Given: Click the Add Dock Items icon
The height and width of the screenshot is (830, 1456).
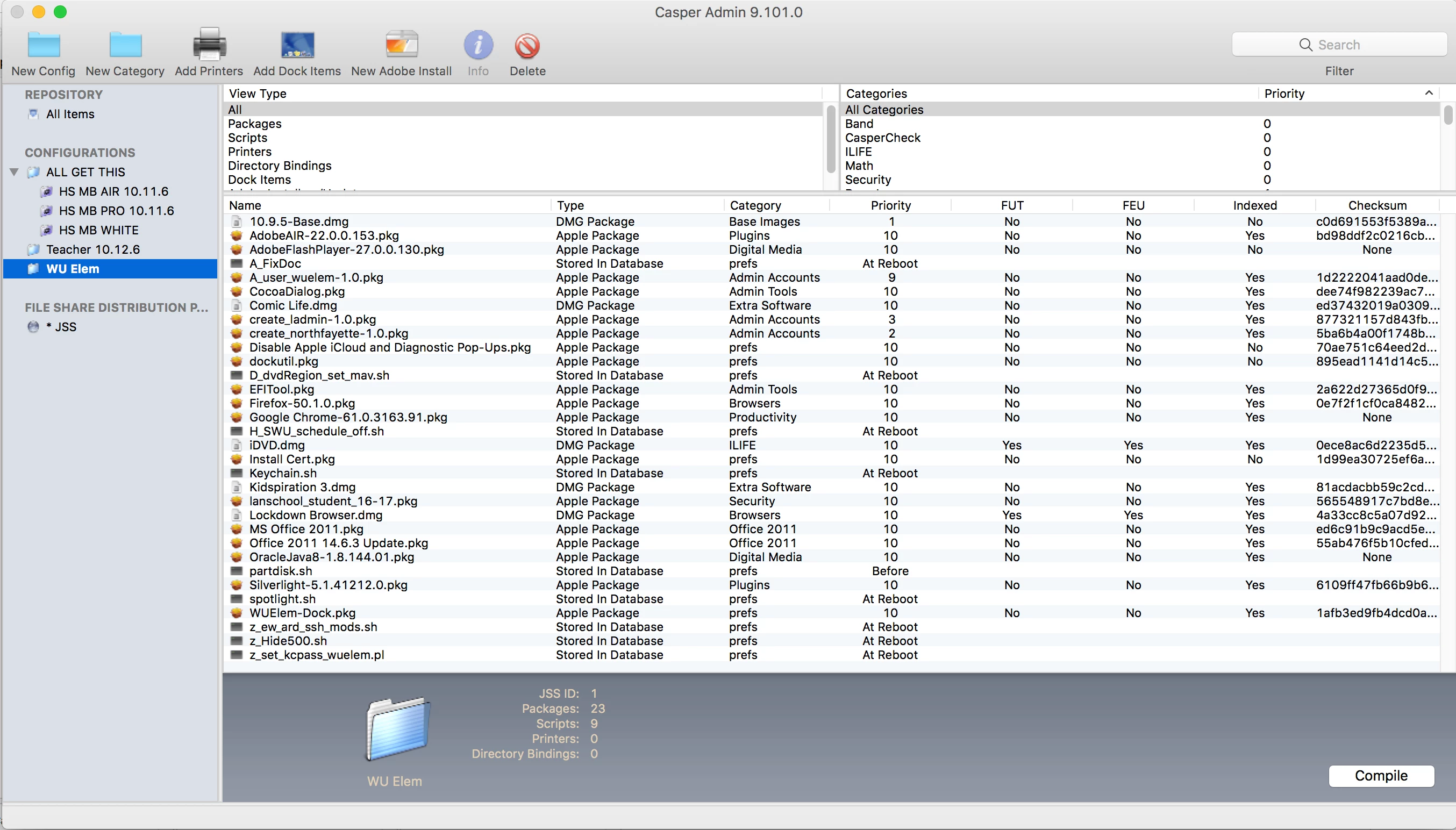Looking at the screenshot, I should click(x=297, y=46).
